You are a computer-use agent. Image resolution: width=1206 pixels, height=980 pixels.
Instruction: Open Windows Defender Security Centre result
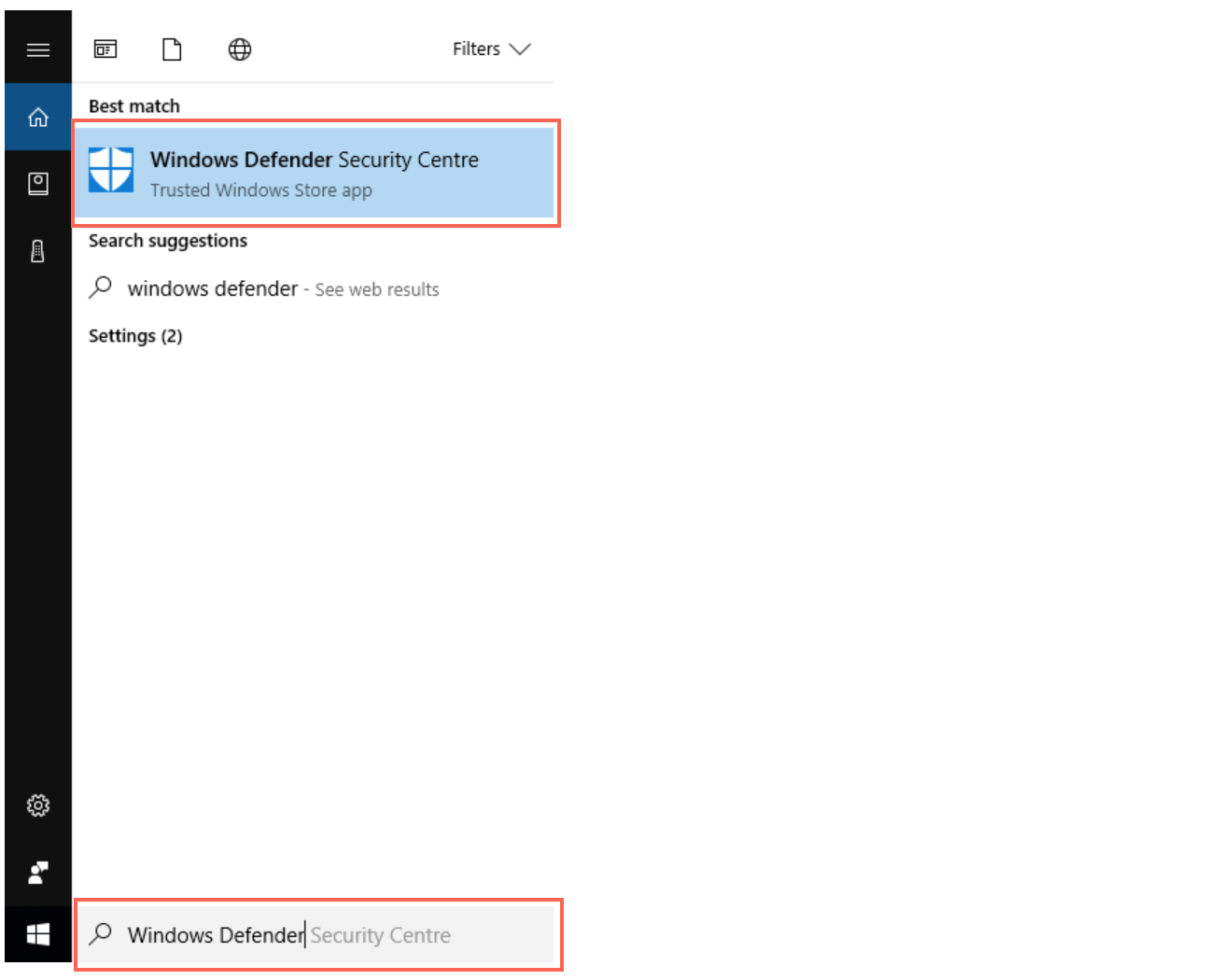pos(316,173)
